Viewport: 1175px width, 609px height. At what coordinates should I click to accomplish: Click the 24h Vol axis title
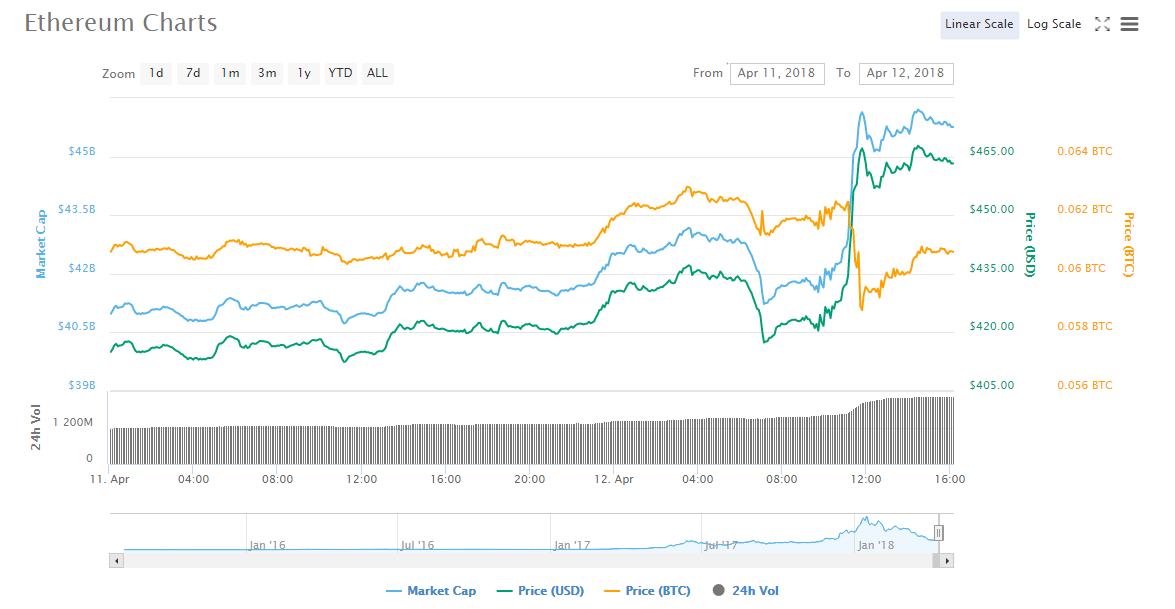(35, 427)
